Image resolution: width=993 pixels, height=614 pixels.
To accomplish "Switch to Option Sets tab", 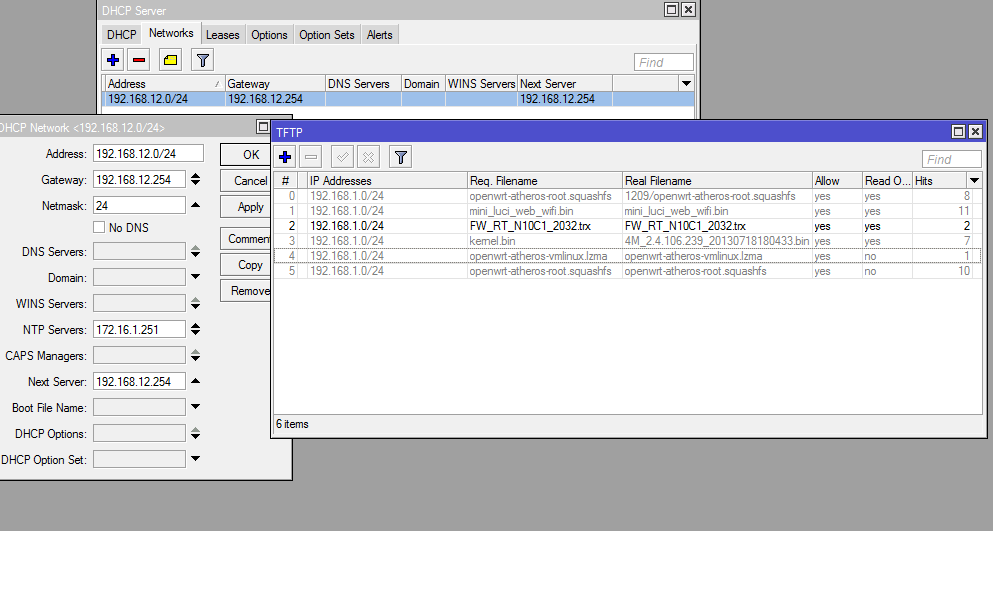I will coord(327,35).
